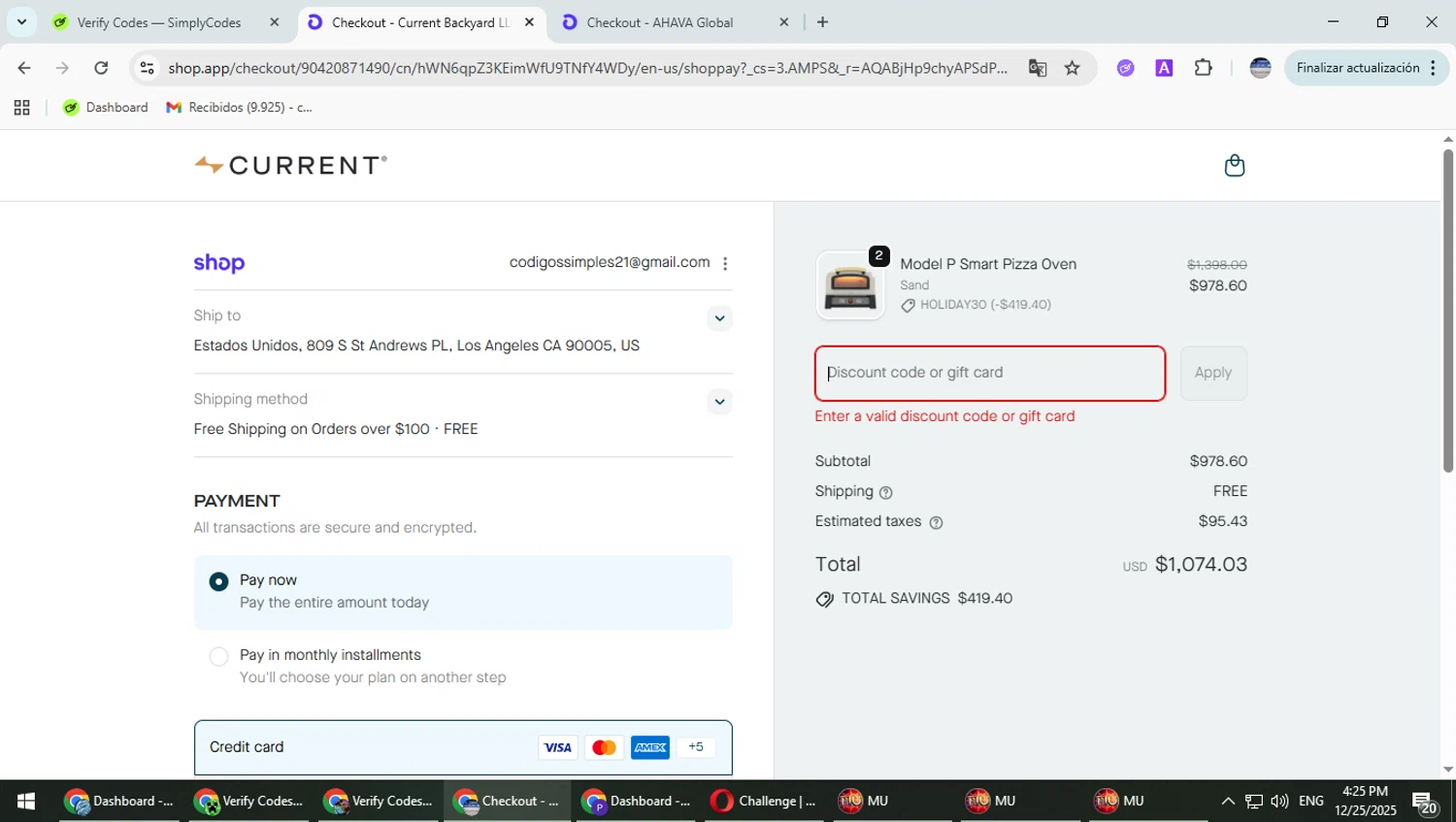
Task: Click the Visa card icon
Action: tap(557, 747)
